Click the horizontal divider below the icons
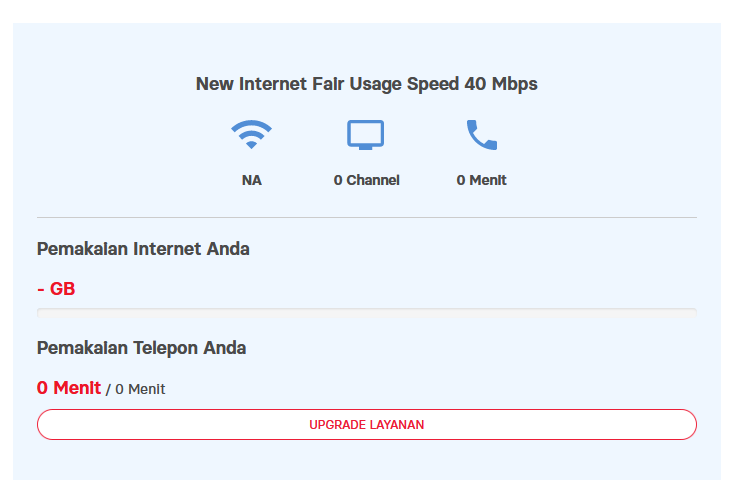Image resolution: width=736 pixels, height=502 pixels. (x=366, y=217)
